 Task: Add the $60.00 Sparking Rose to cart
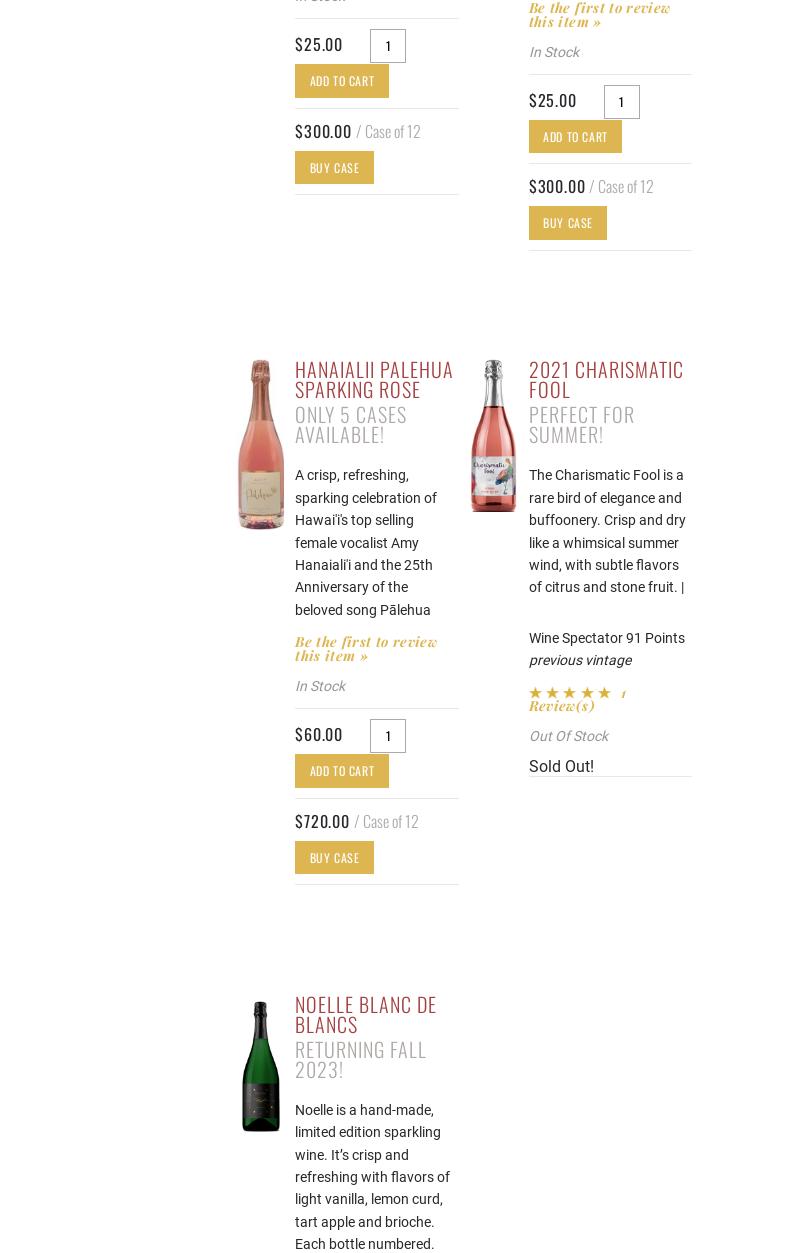tap(341, 771)
